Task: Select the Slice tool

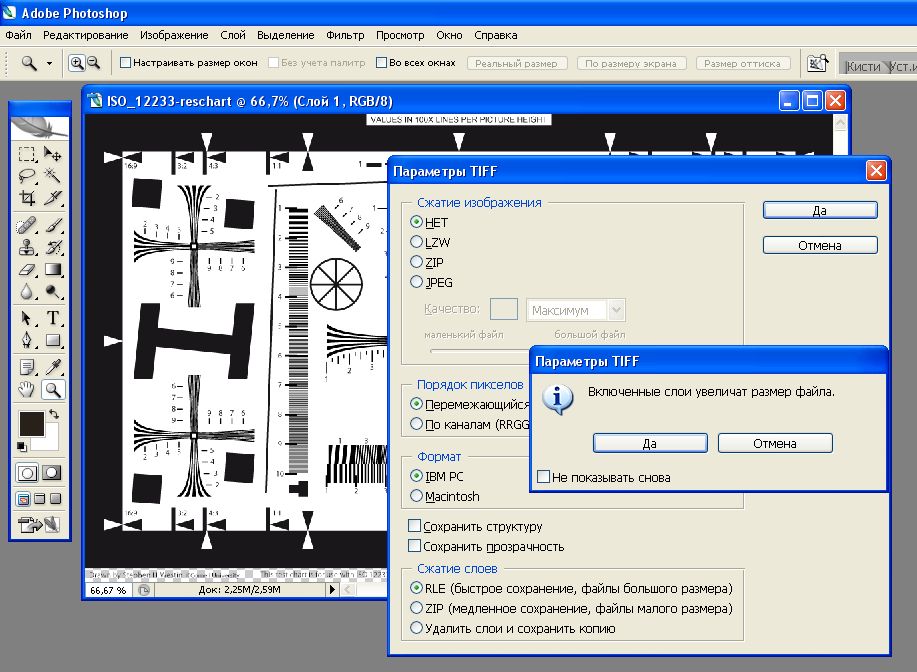Action: pyautogui.click(x=53, y=198)
